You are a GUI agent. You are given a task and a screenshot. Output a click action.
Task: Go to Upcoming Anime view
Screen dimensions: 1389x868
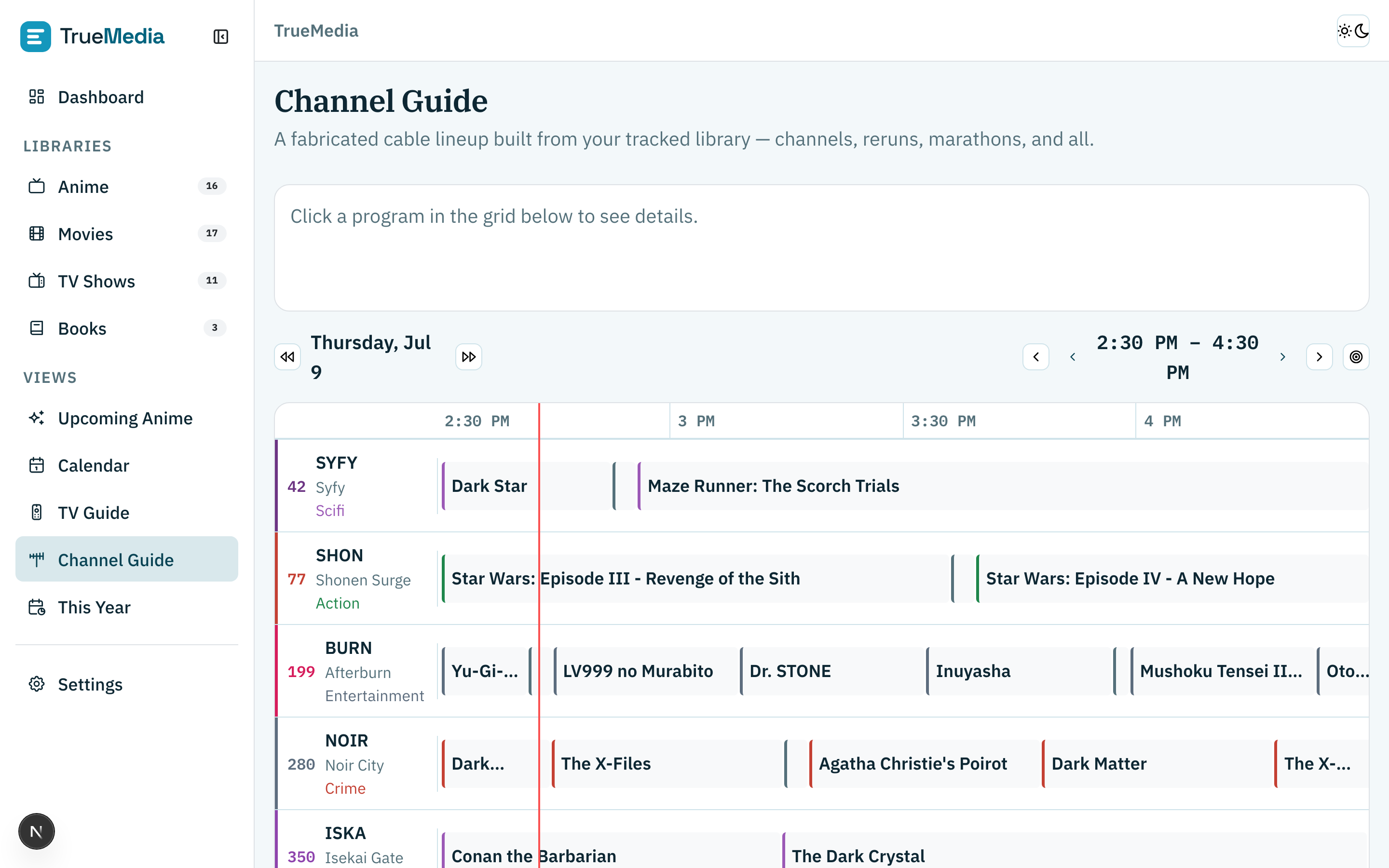coord(126,418)
